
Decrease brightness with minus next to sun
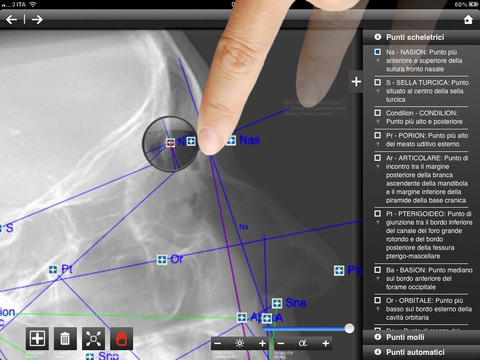(x=217, y=343)
